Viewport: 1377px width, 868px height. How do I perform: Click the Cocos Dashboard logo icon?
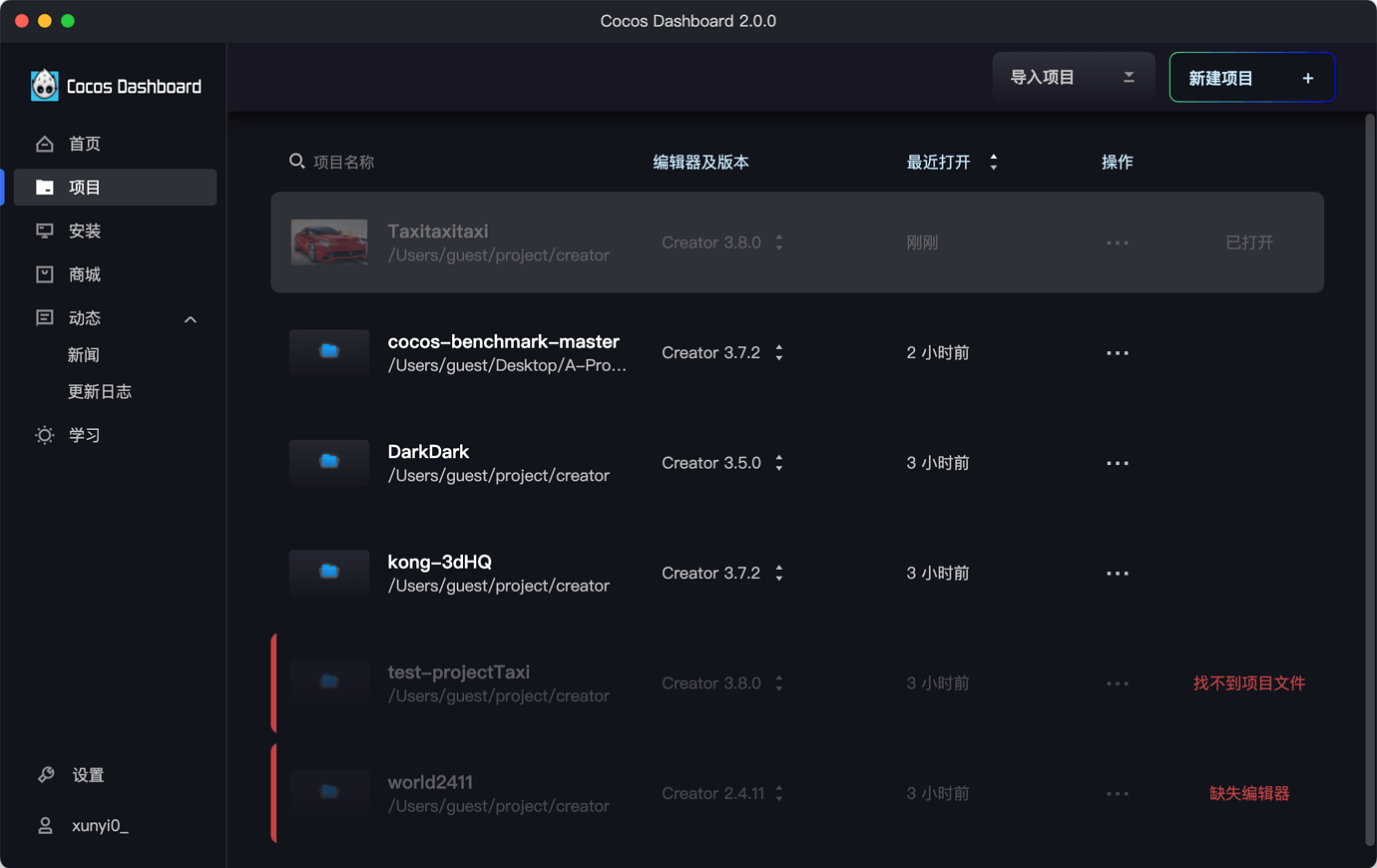pyautogui.click(x=44, y=85)
